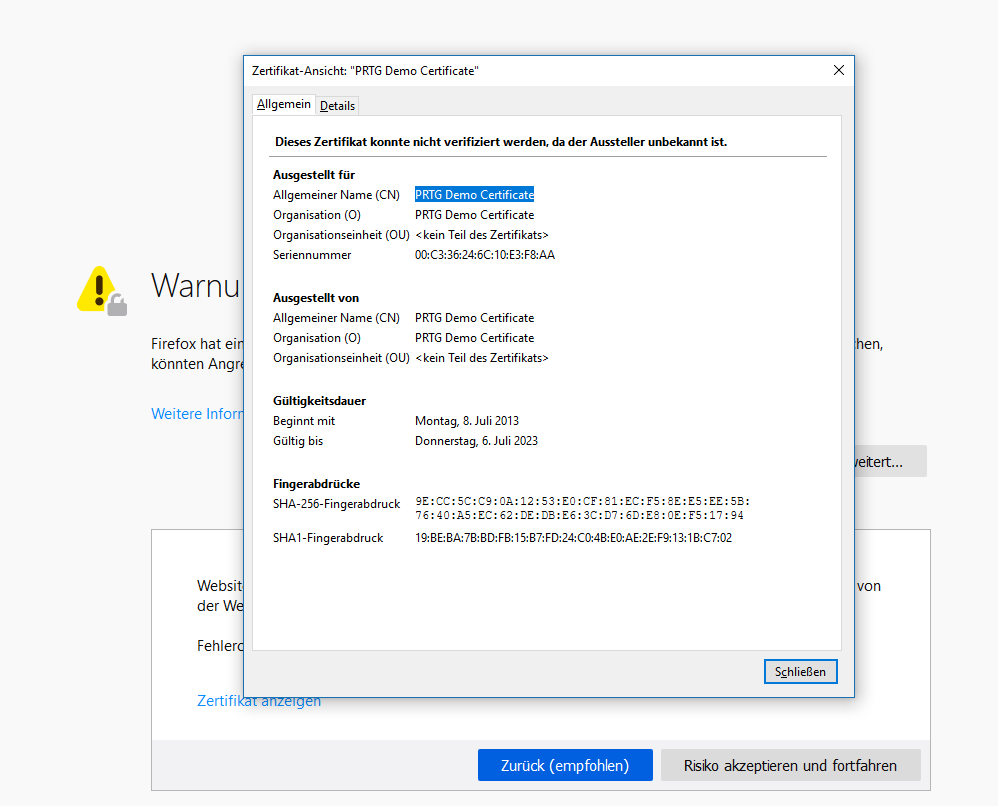998x806 pixels.
Task: Click the SHA1-Fingerabdruck label
Action: point(328,538)
